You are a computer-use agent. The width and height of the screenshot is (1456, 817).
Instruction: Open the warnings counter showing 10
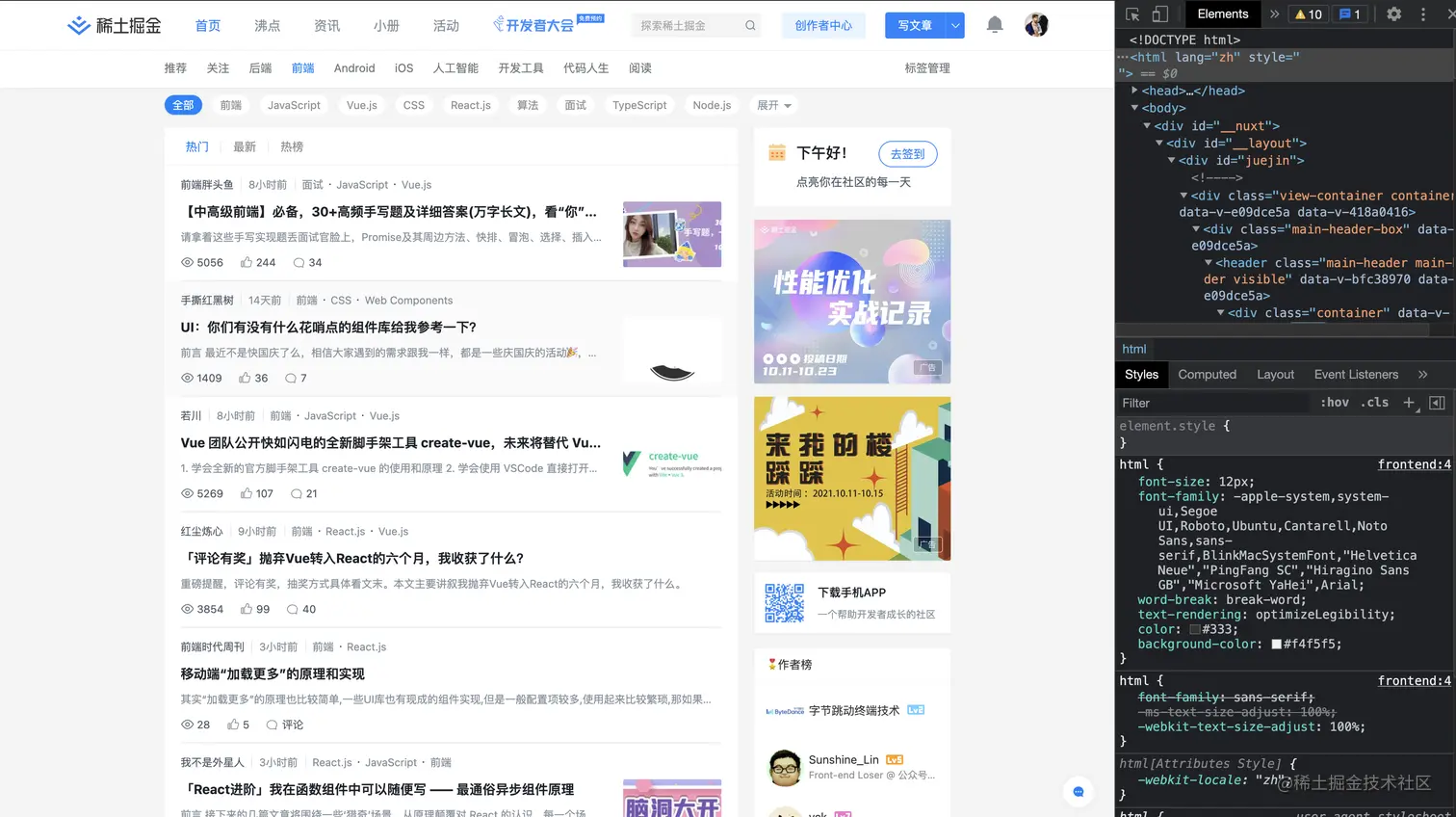(x=1308, y=14)
